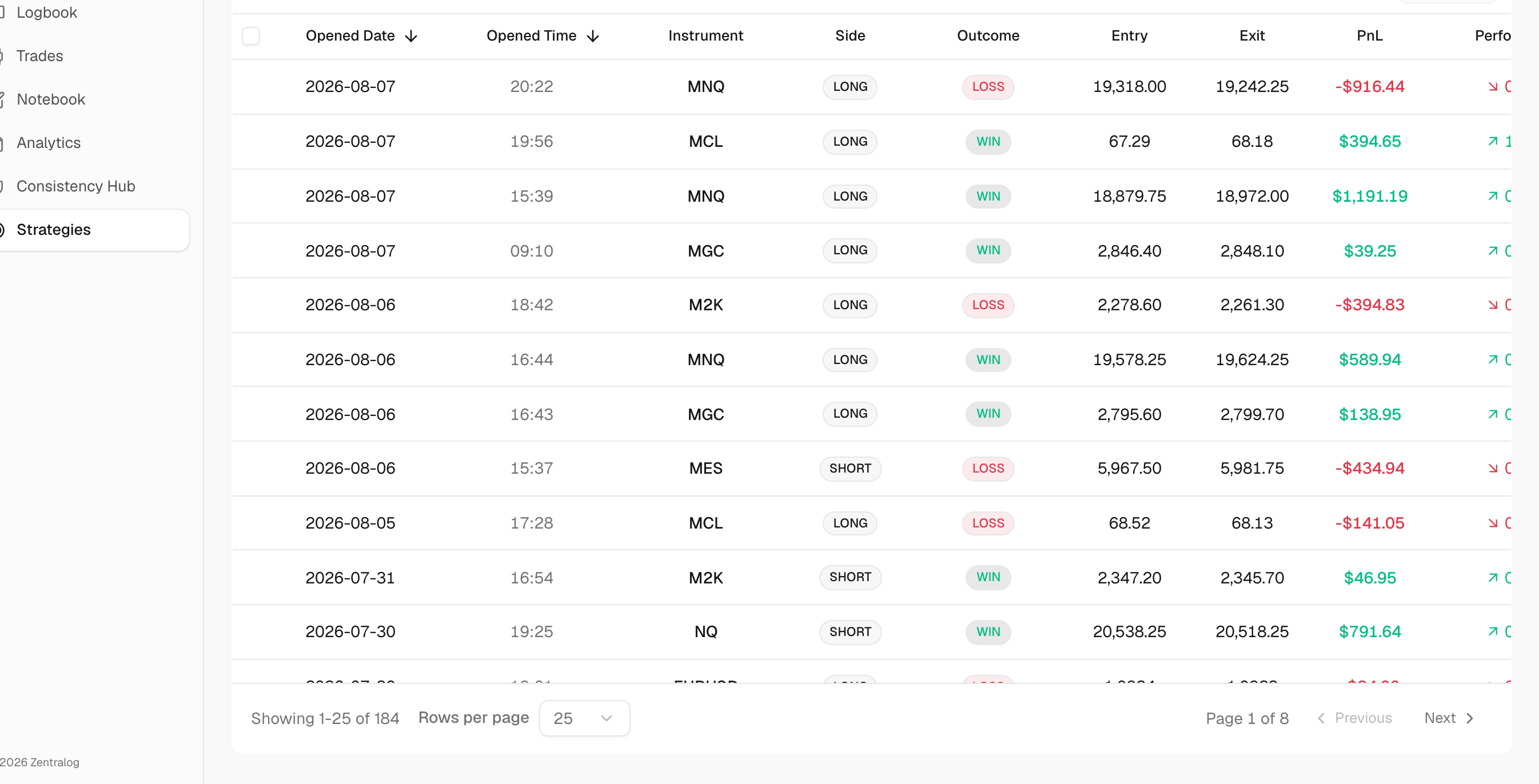Viewport: 1539px width, 784px height.
Task: Click the date 2026-07-31 cell
Action: point(350,578)
